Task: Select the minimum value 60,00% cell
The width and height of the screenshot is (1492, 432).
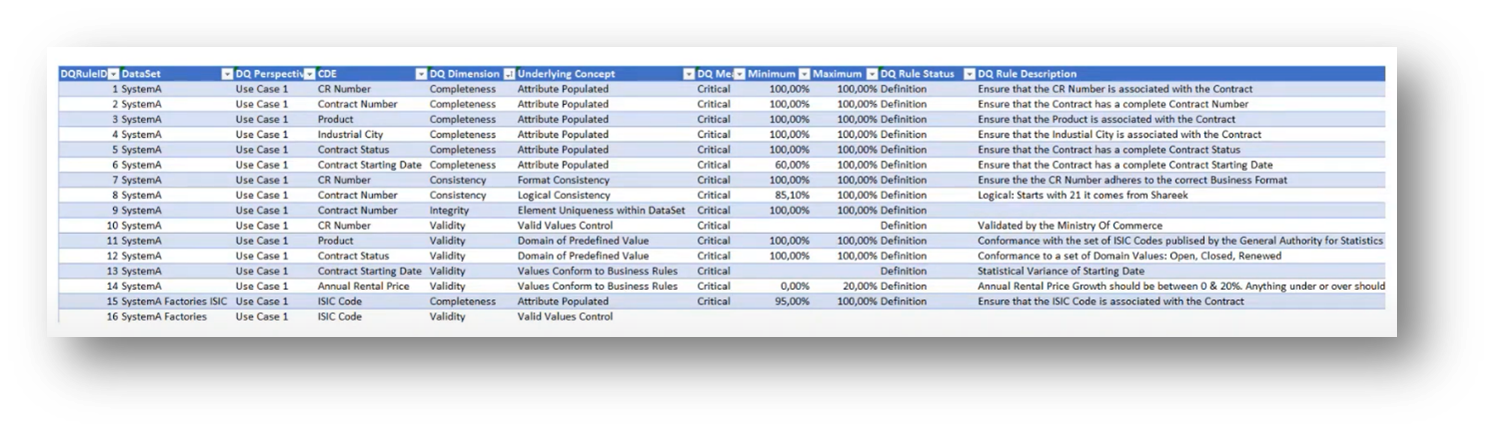Action: (x=791, y=165)
